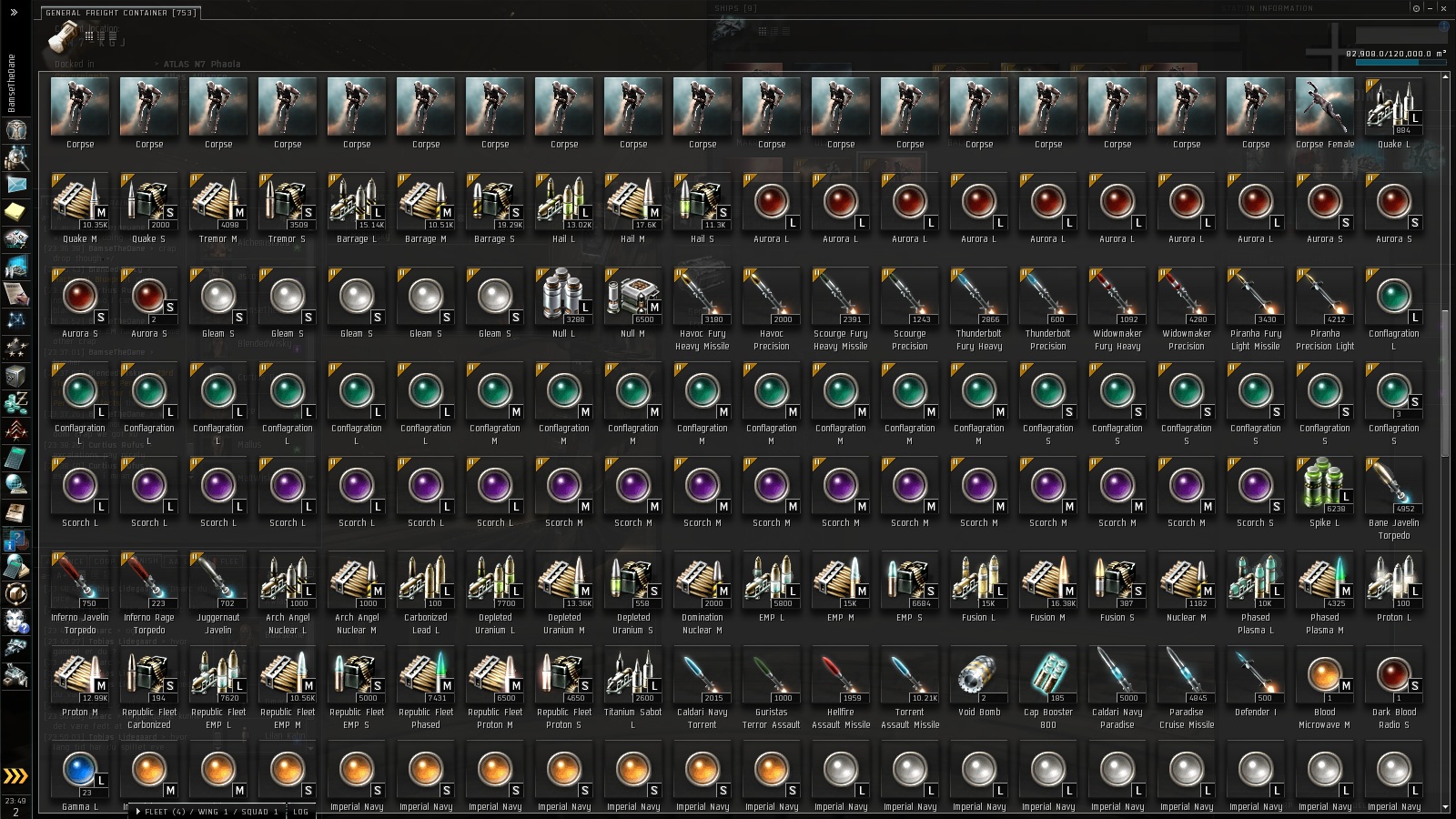Select the EMP M ammo stack
The height and width of the screenshot is (819, 1456).
point(840,580)
